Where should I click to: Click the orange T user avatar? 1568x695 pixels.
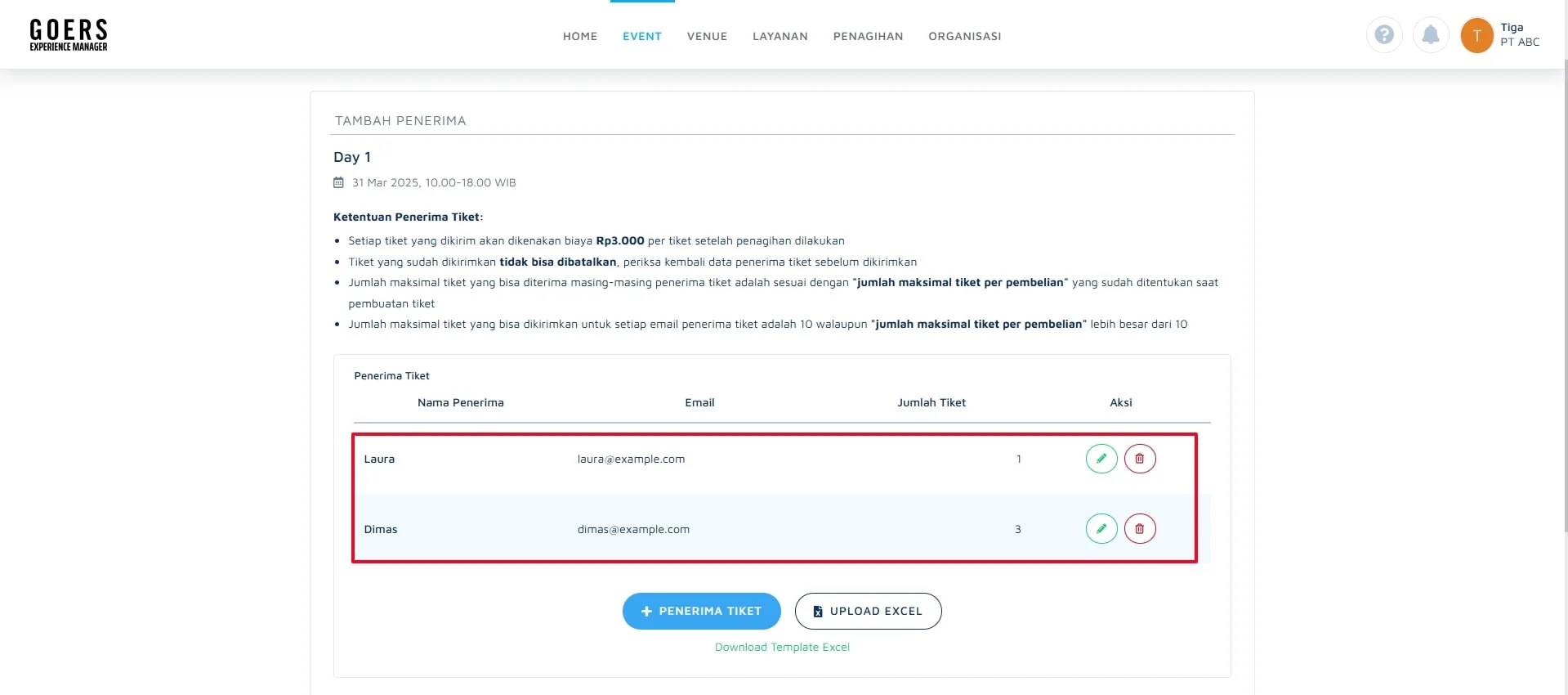point(1476,35)
